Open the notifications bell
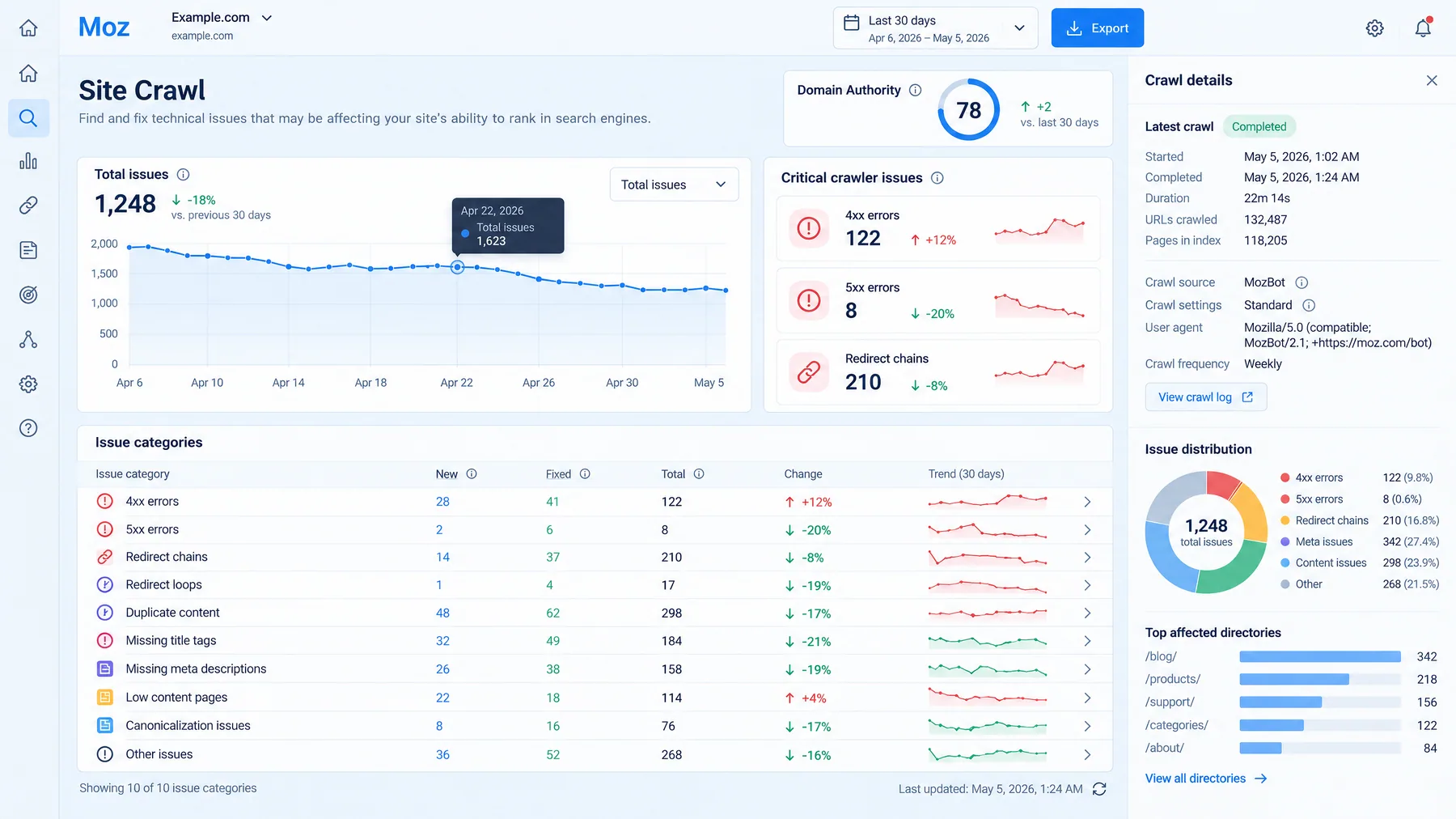 (x=1423, y=28)
